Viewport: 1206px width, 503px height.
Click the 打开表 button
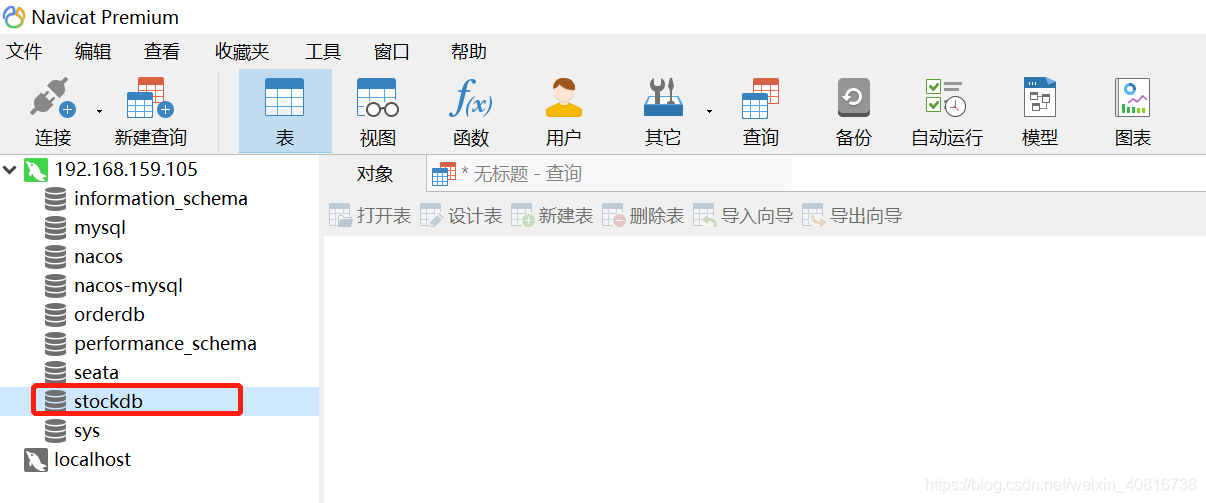click(371, 216)
